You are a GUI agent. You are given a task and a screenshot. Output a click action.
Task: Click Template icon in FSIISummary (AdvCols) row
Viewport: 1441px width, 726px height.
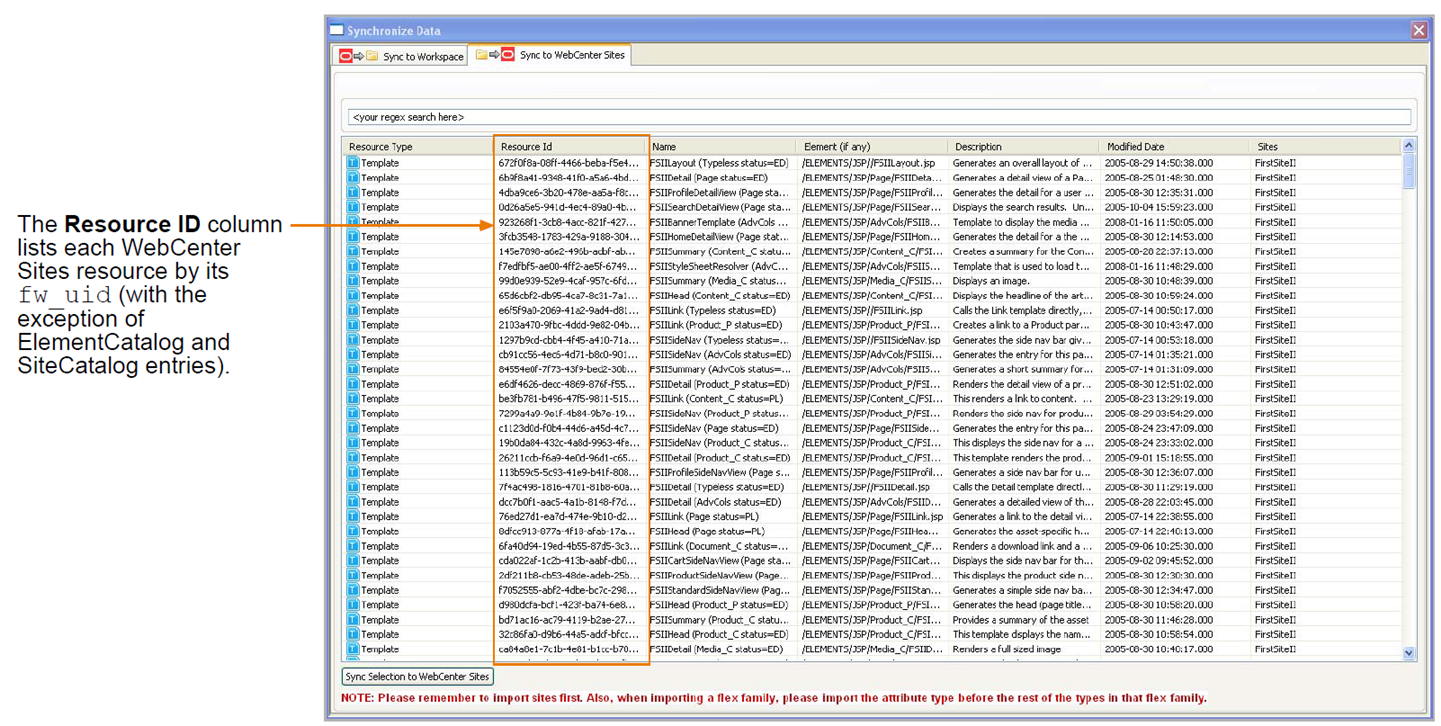pos(353,369)
